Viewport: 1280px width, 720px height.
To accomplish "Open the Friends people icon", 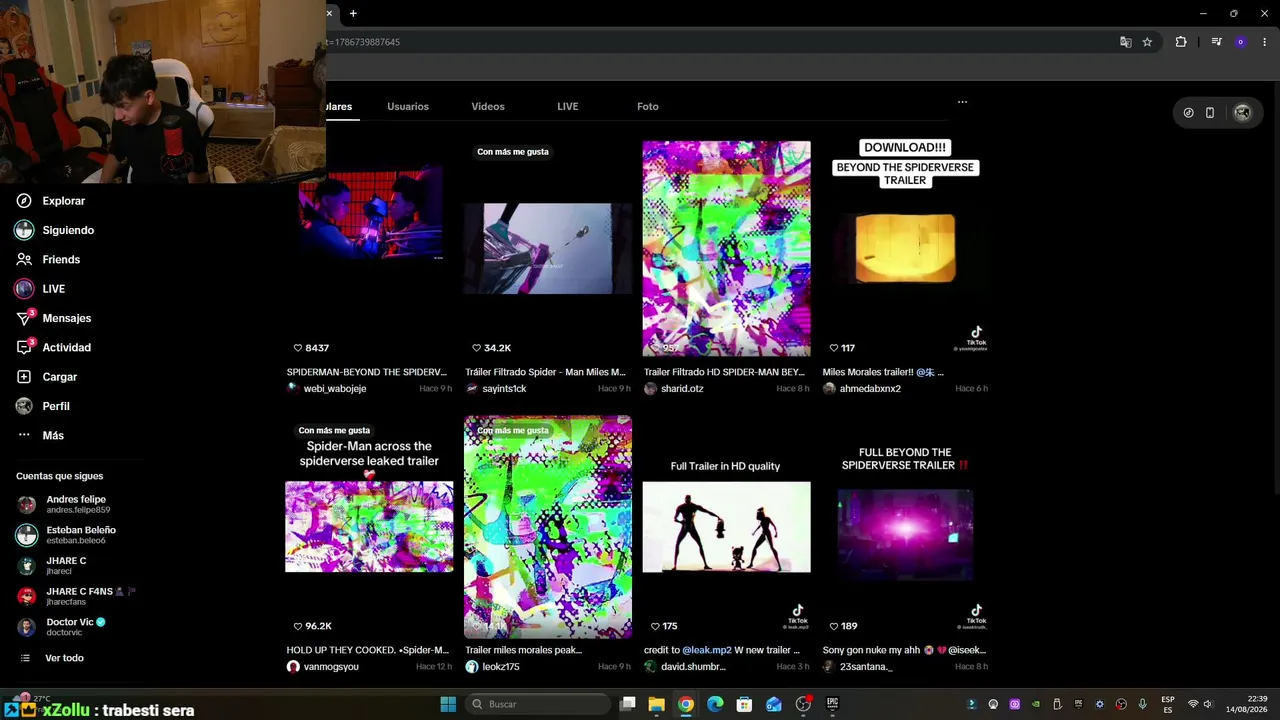I will 24,259.
